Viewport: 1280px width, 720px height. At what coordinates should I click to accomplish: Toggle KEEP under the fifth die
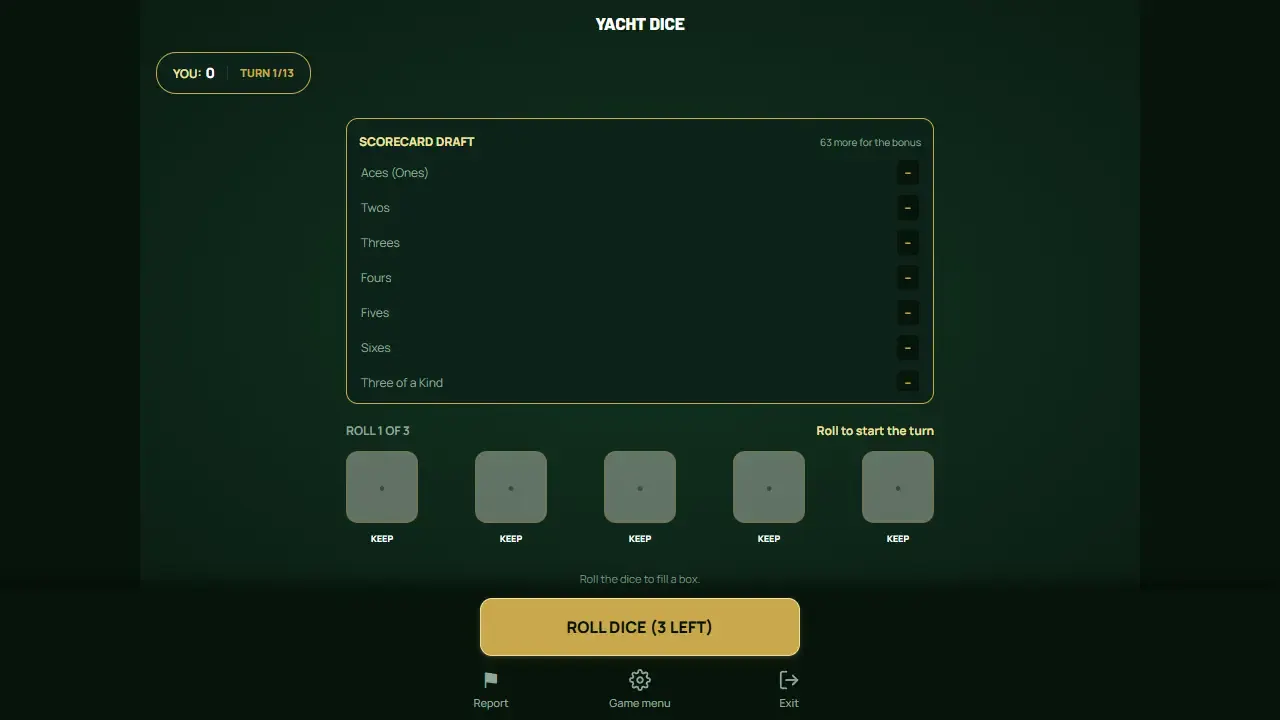click(x=898, y=539)
